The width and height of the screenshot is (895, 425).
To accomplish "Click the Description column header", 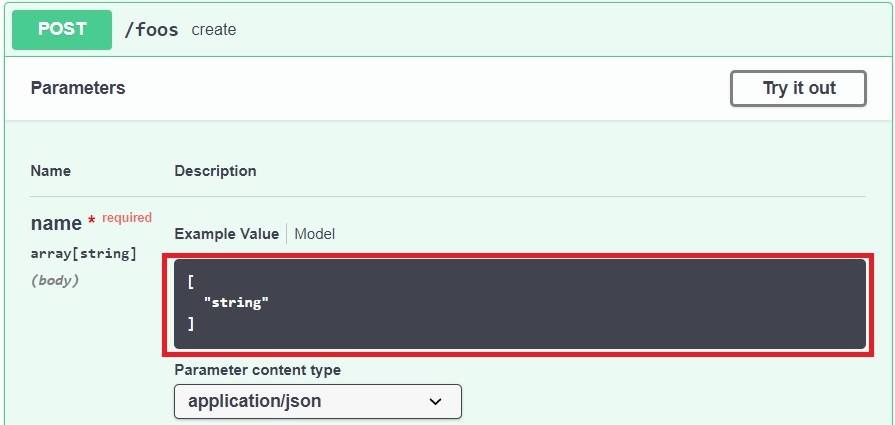I will (215, 171).
